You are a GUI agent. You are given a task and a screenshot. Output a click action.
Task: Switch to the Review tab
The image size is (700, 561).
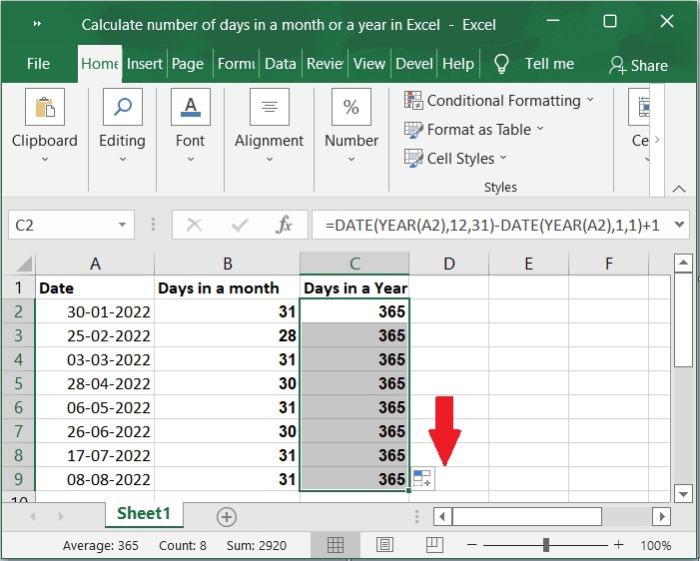tap(325, 64)
